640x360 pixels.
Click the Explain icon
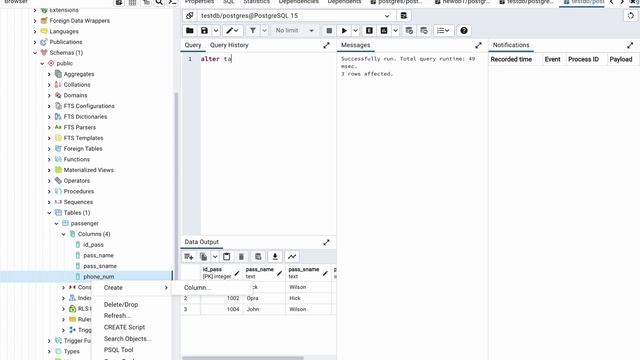369,31
